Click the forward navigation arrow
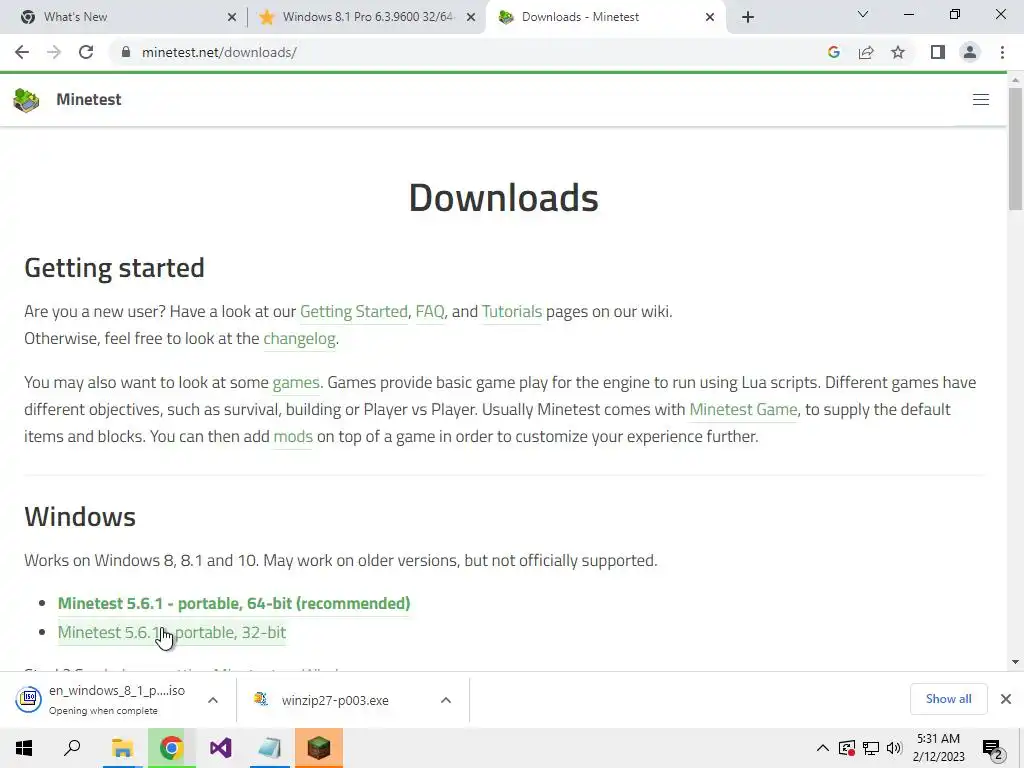 pyautogui.click(x=54, y=52)
